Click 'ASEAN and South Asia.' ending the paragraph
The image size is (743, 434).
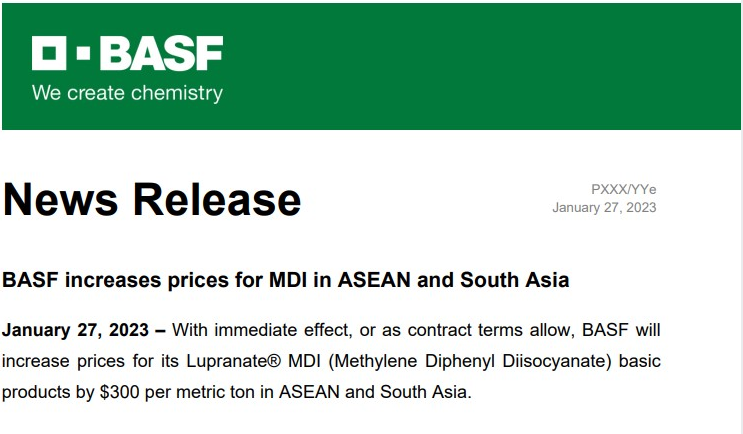pos(375,392)
